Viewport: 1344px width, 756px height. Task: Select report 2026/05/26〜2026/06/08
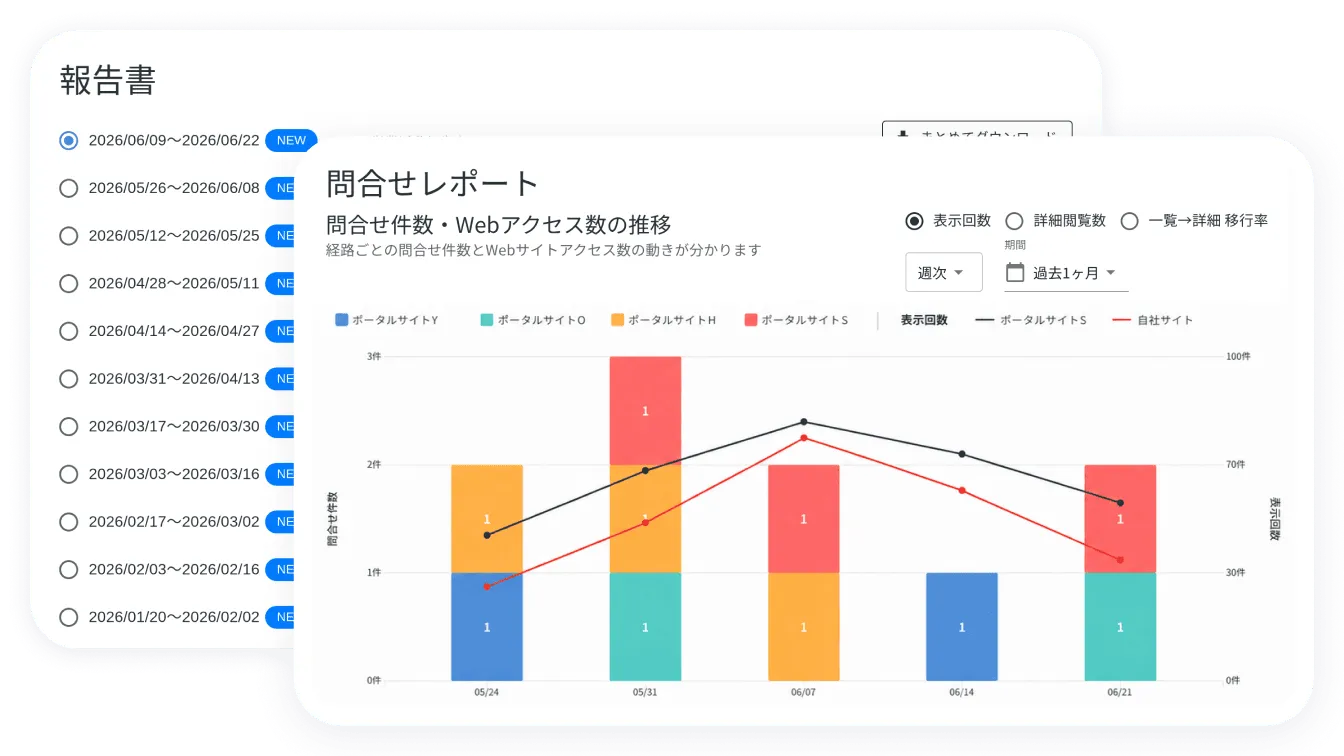coord(68,188)
